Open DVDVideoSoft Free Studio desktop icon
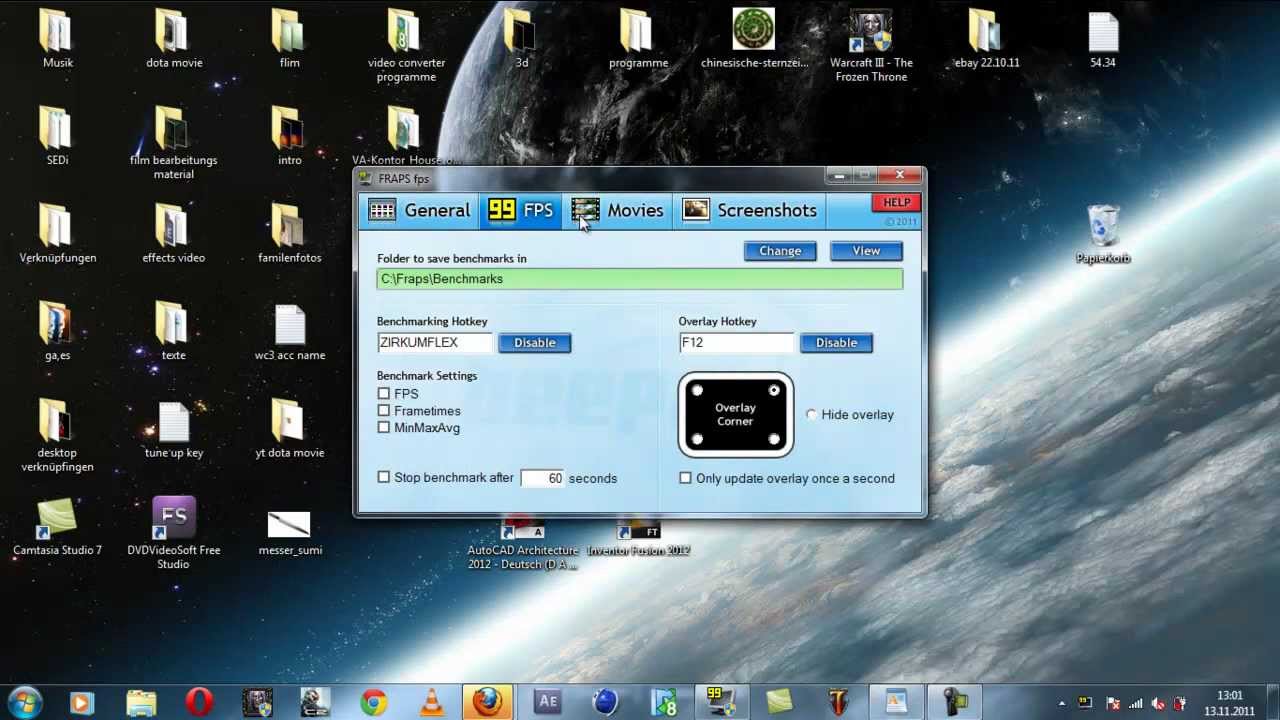Image resolution: width=1280 pixels, height=720 pixels. pyautogui.click(x=173, y=520)
